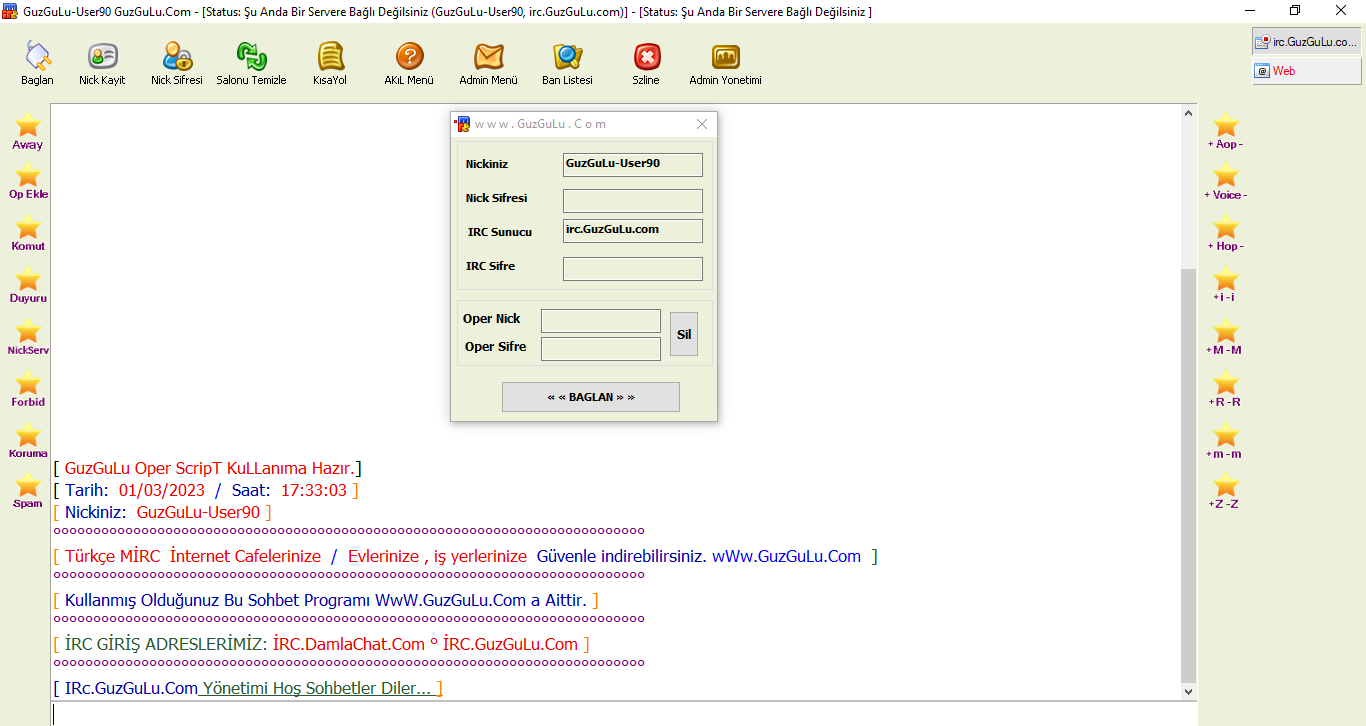Click the +Z -Z mode star
This screenshot has width=1366, height=726.
click(1225, 491)
